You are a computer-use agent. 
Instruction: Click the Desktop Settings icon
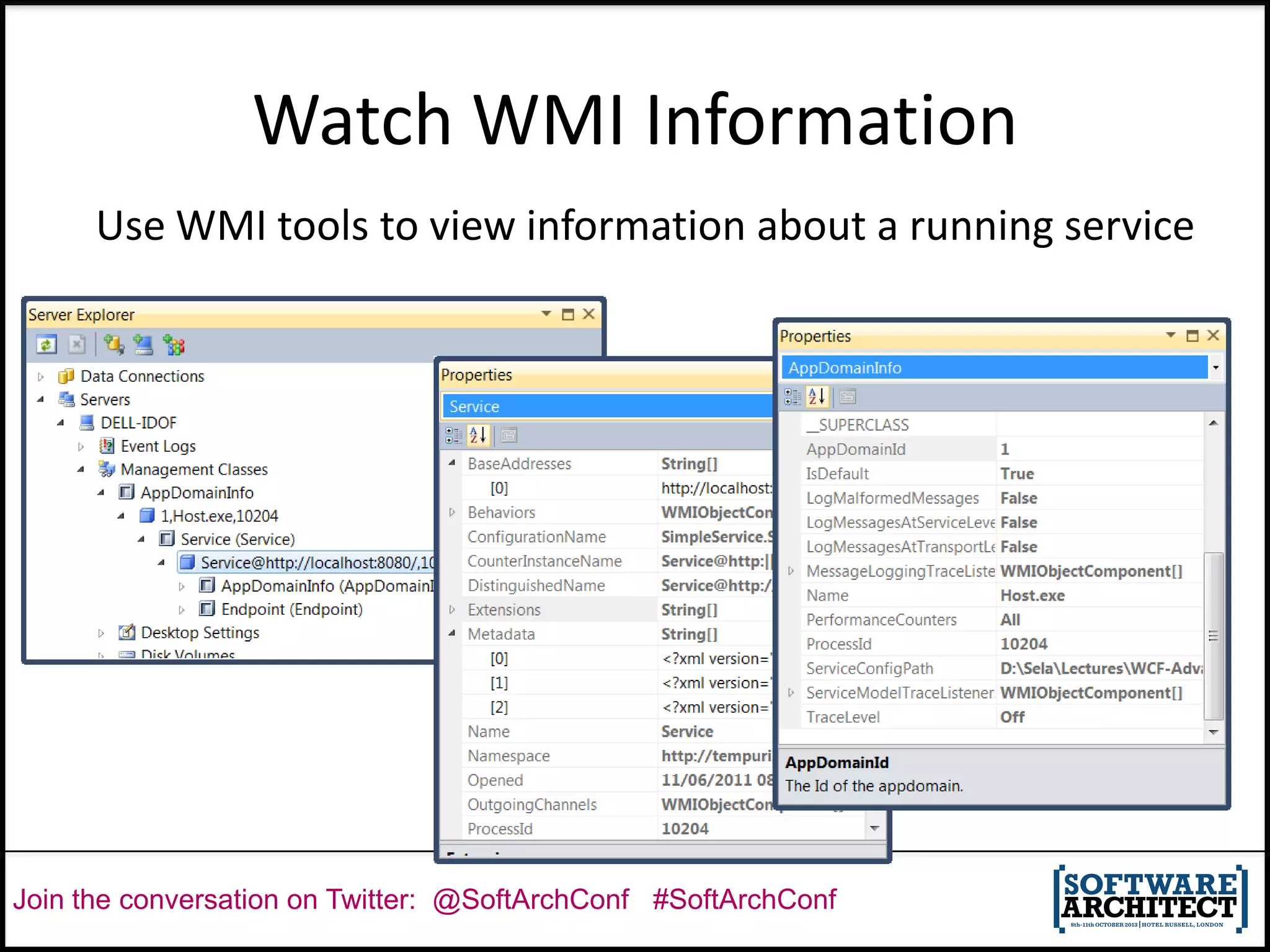(x=127, y=632)
